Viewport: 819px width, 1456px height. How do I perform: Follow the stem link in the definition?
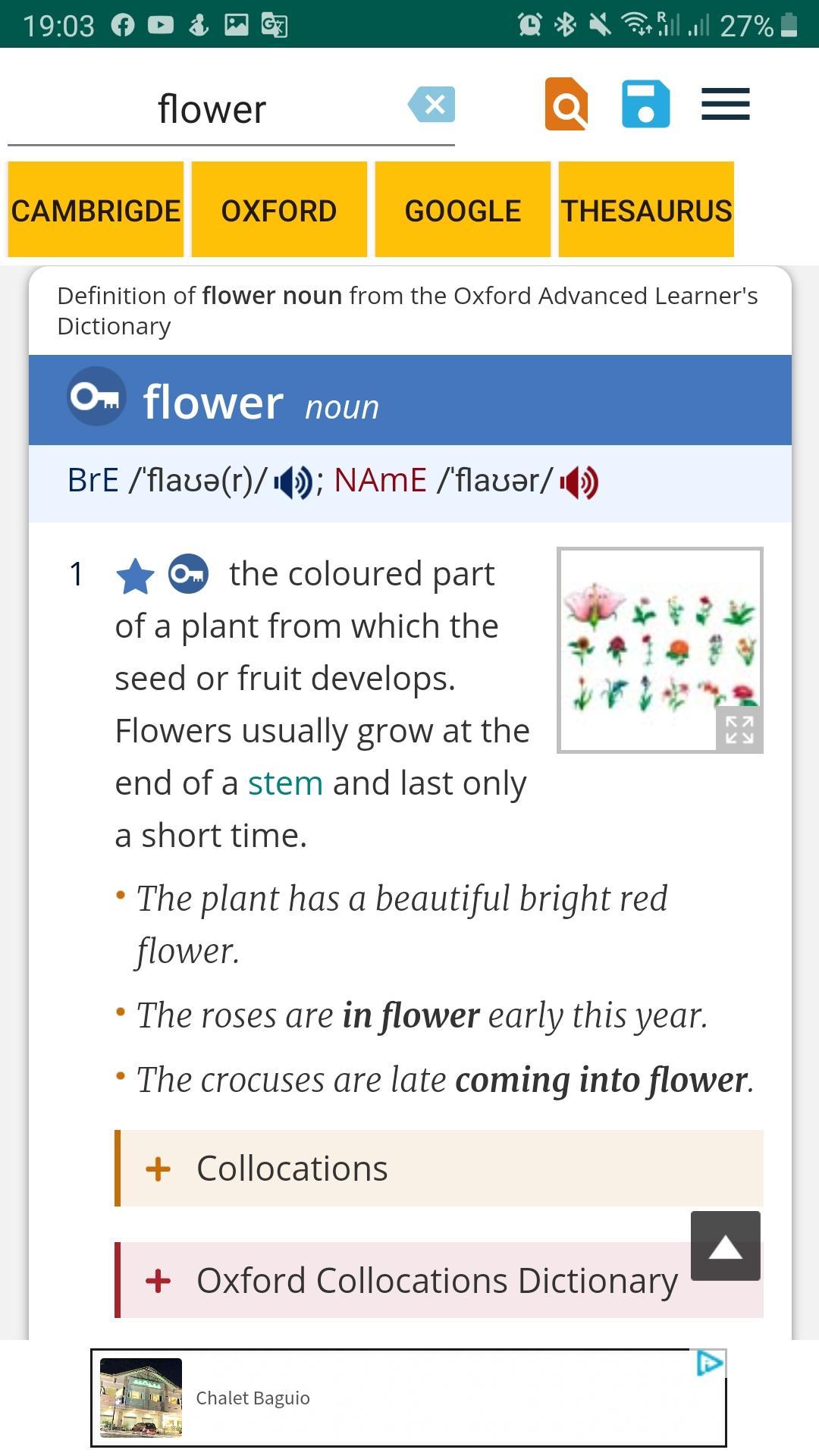[285, 783]
